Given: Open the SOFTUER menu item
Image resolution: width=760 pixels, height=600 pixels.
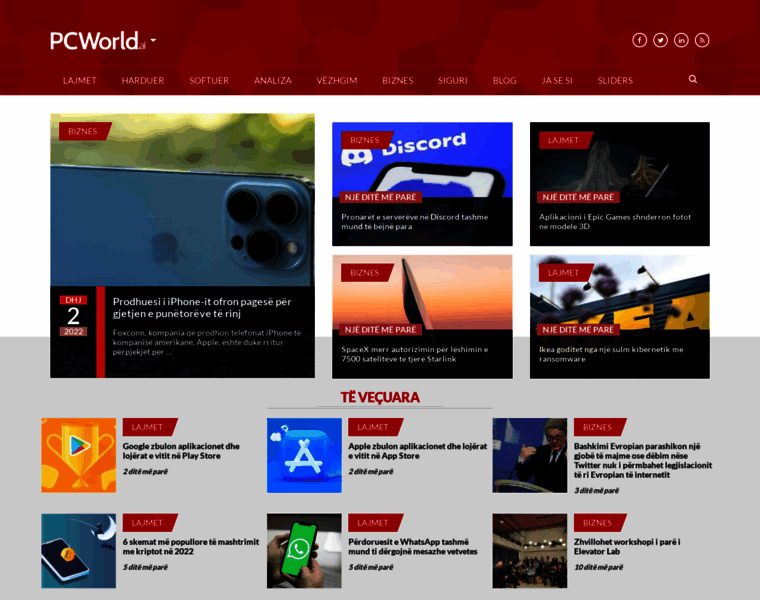Looking at the screenshot, I should (x=209, y=80).
